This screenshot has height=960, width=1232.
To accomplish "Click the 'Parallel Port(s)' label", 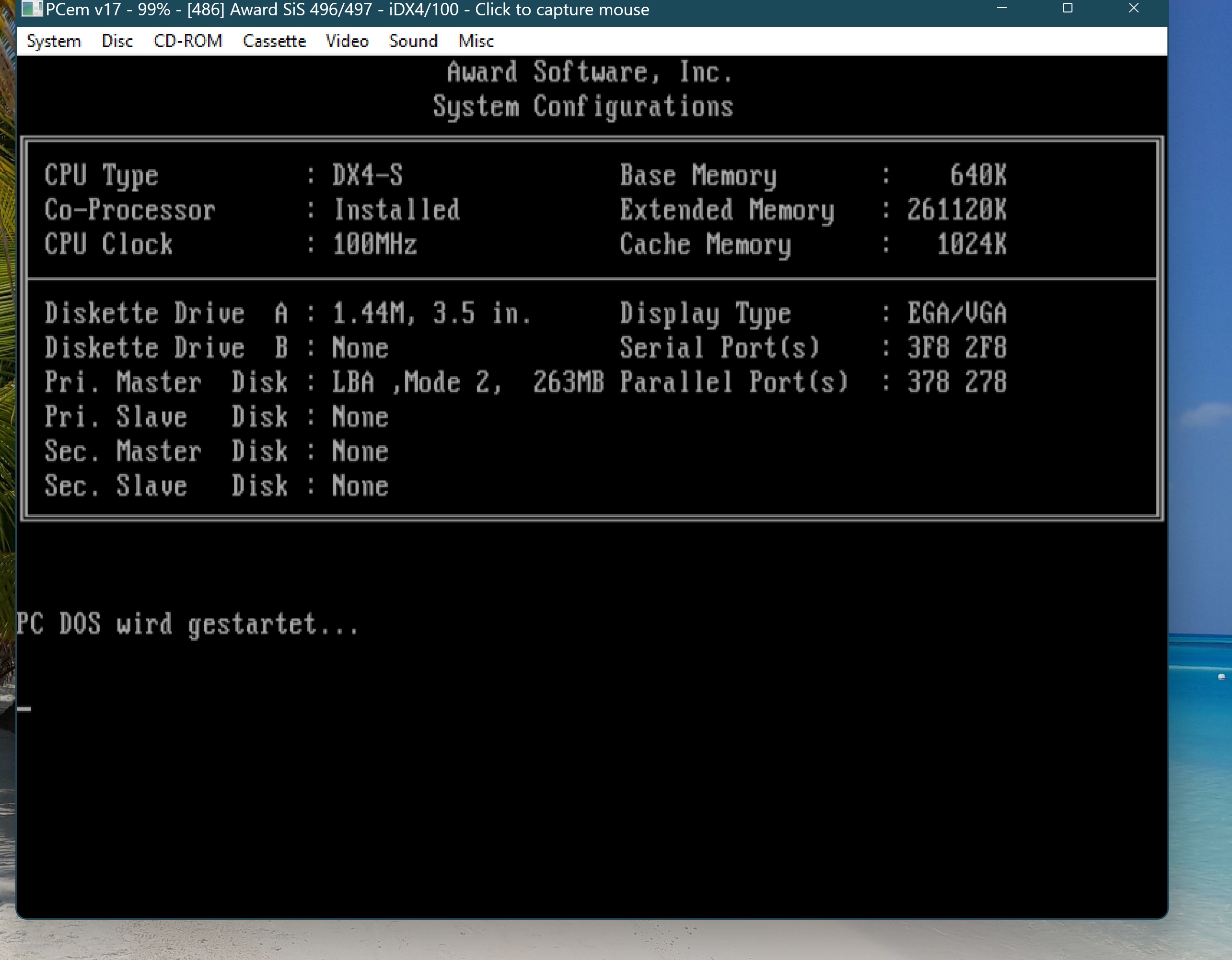I will coord(734,382).
